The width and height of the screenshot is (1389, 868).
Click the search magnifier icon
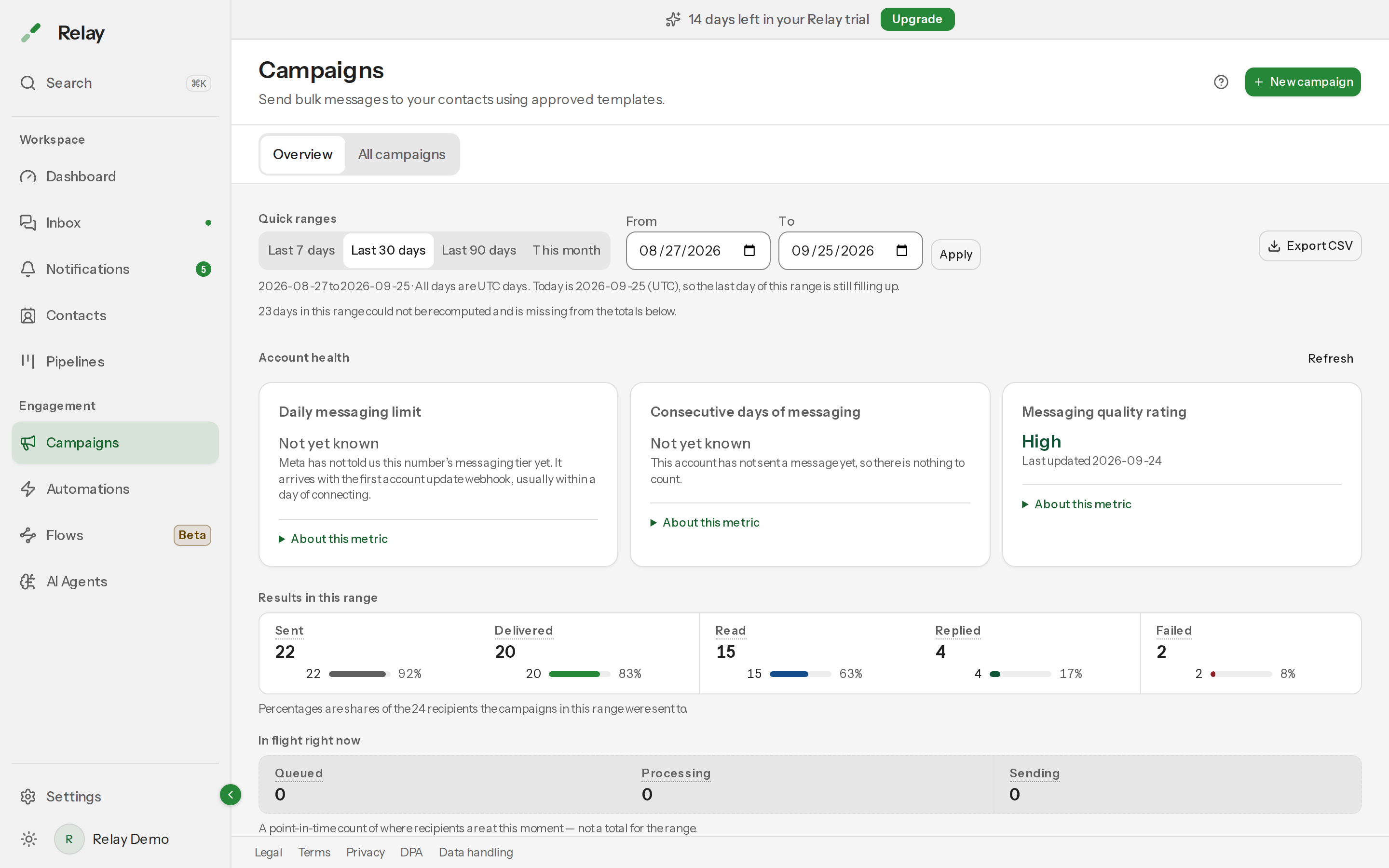(x=28, y=82)
